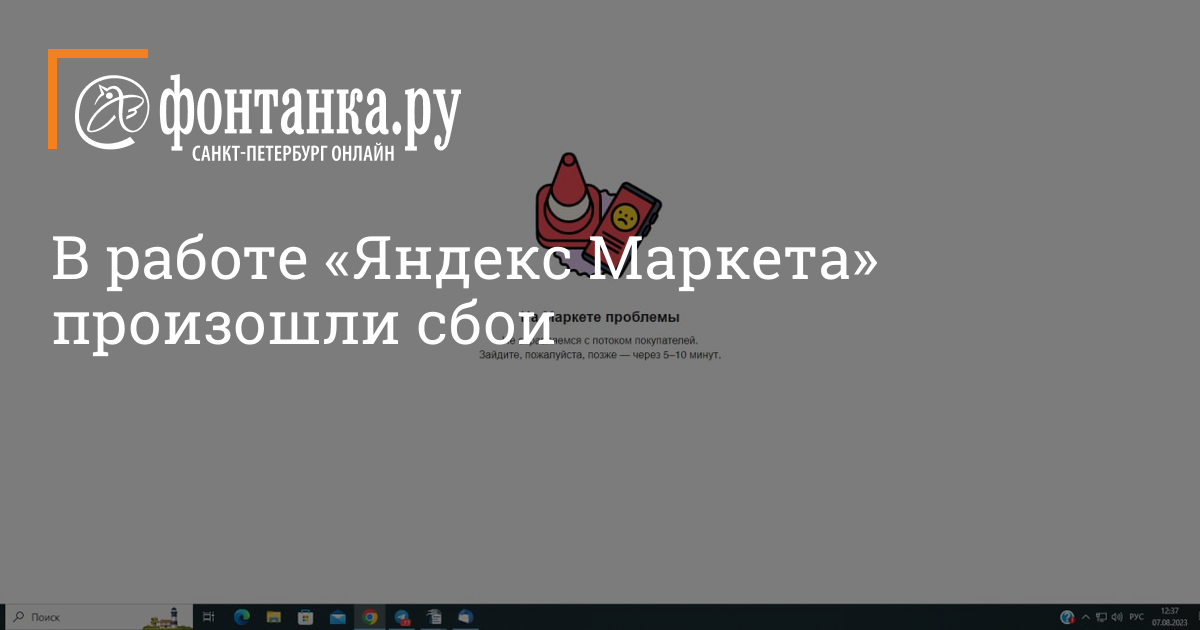Switch the РУС input language indicator
This screenshot has width=1200, height=630.
pyautogui.click(x=1136, y=617)
